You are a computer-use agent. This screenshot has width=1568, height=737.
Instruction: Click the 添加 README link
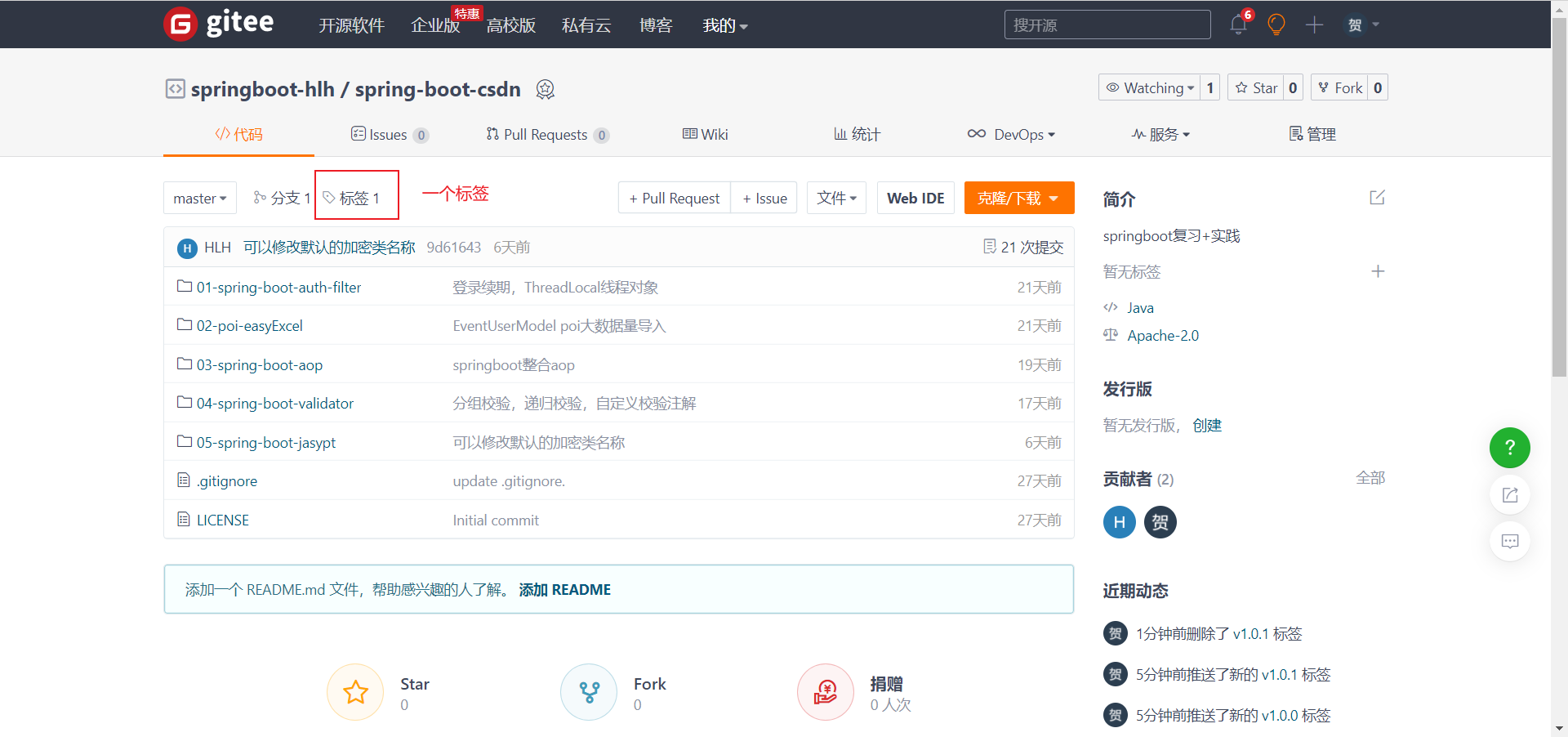(564, 590)
